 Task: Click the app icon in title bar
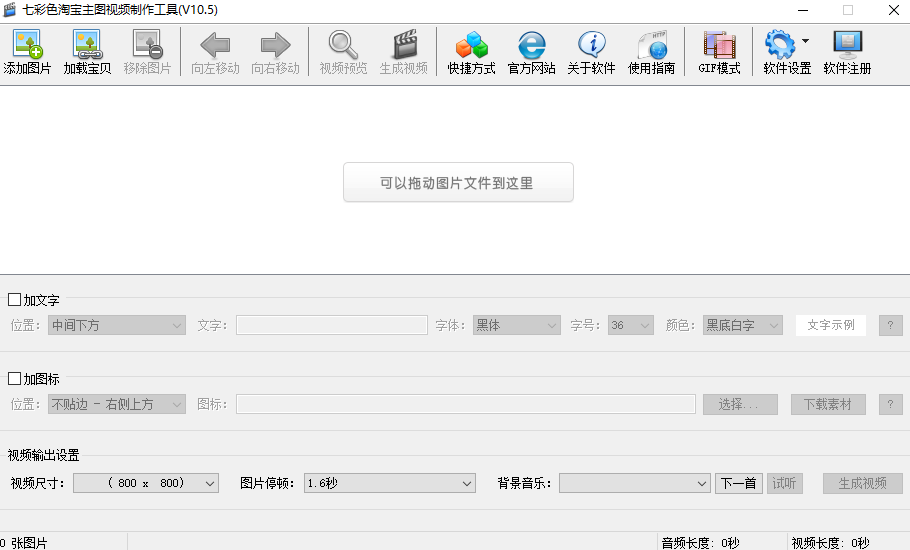9,10
